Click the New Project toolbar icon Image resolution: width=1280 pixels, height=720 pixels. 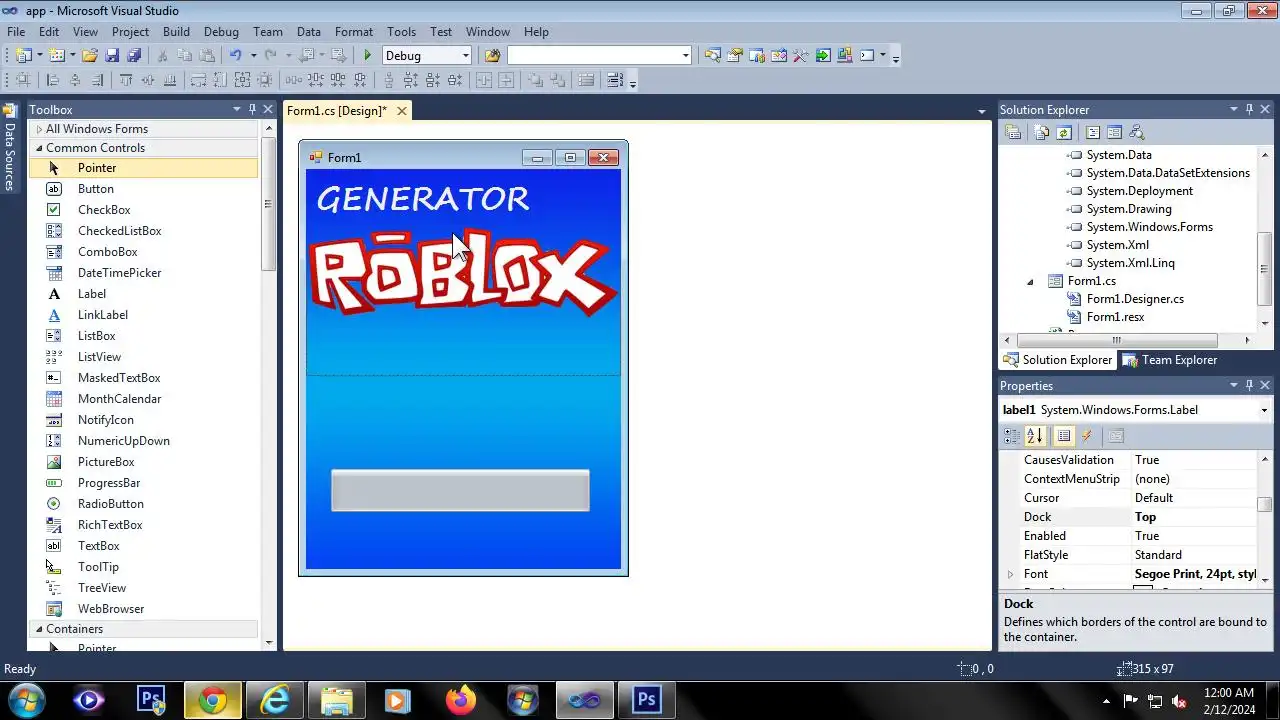pyautogui.click(x=24, y=56)
